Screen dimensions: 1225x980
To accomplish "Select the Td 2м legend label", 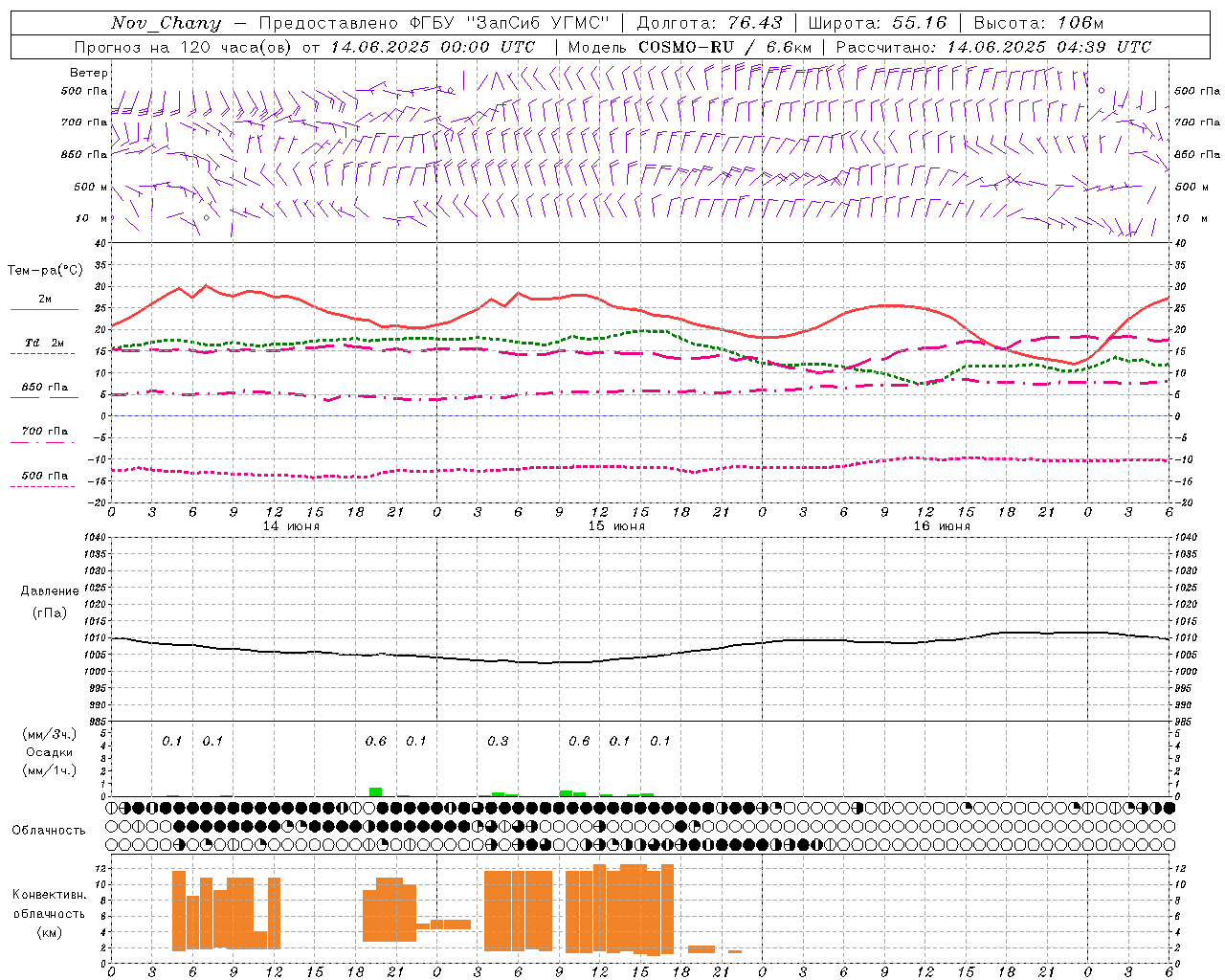I will pyautogui.click(x=44, y=343).
